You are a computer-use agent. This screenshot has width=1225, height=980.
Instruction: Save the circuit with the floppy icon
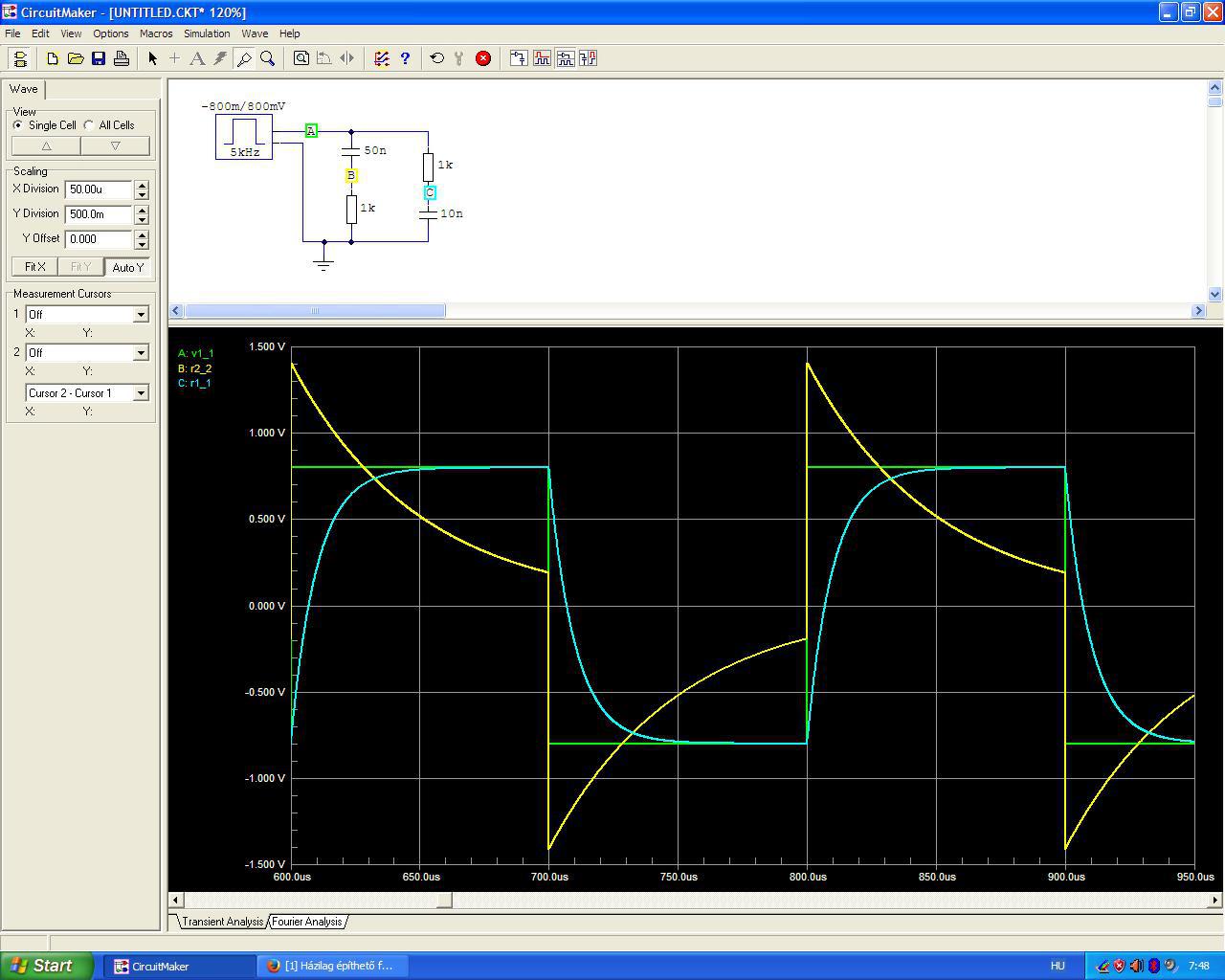coord(99,58)
